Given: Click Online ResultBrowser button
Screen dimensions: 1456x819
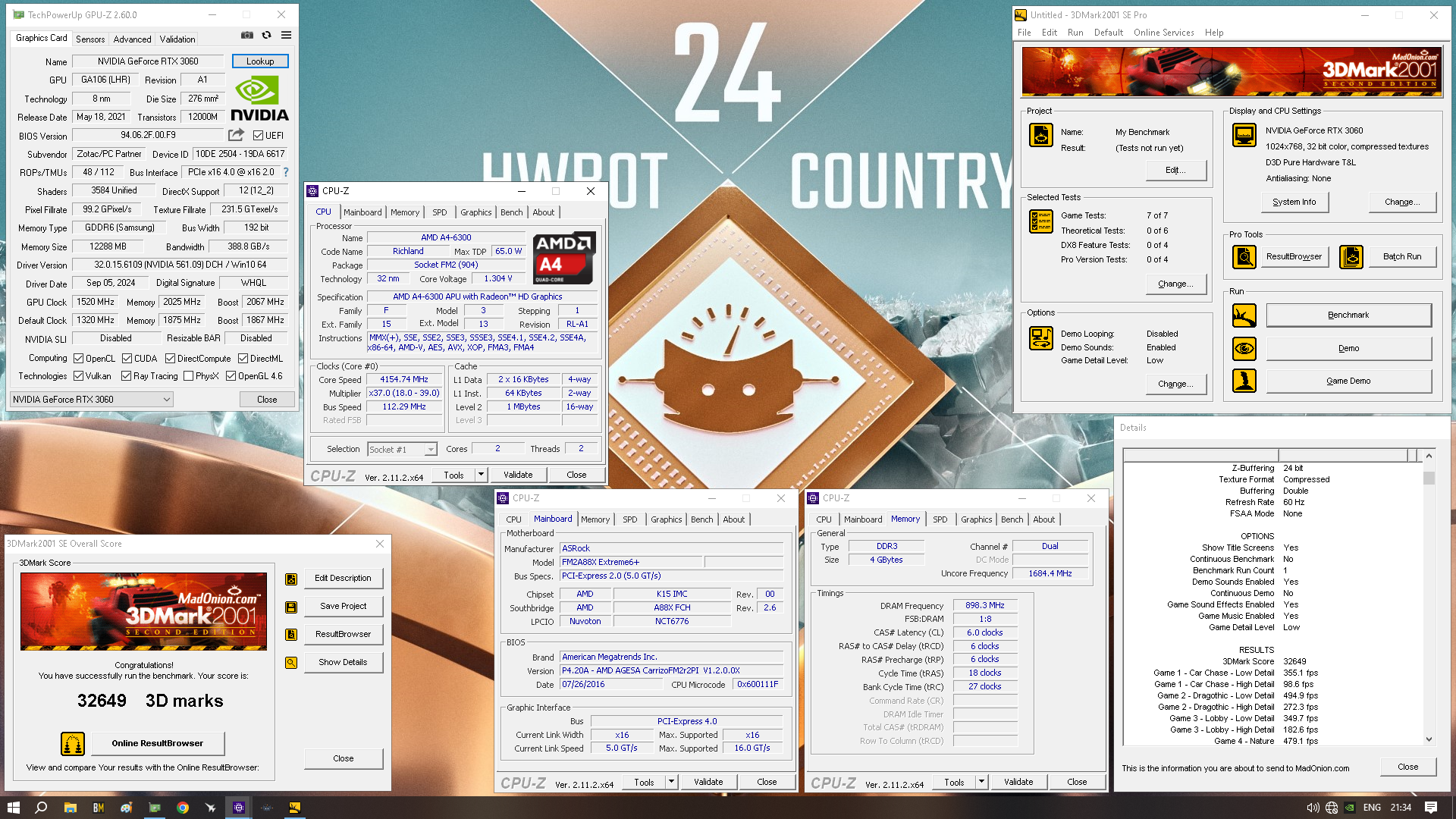Looking at the screenshot, I should coord(158,743).
